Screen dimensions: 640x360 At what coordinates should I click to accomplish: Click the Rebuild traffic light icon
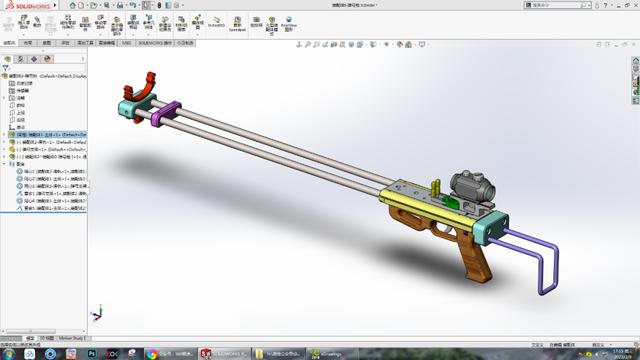tap(160, 5)
